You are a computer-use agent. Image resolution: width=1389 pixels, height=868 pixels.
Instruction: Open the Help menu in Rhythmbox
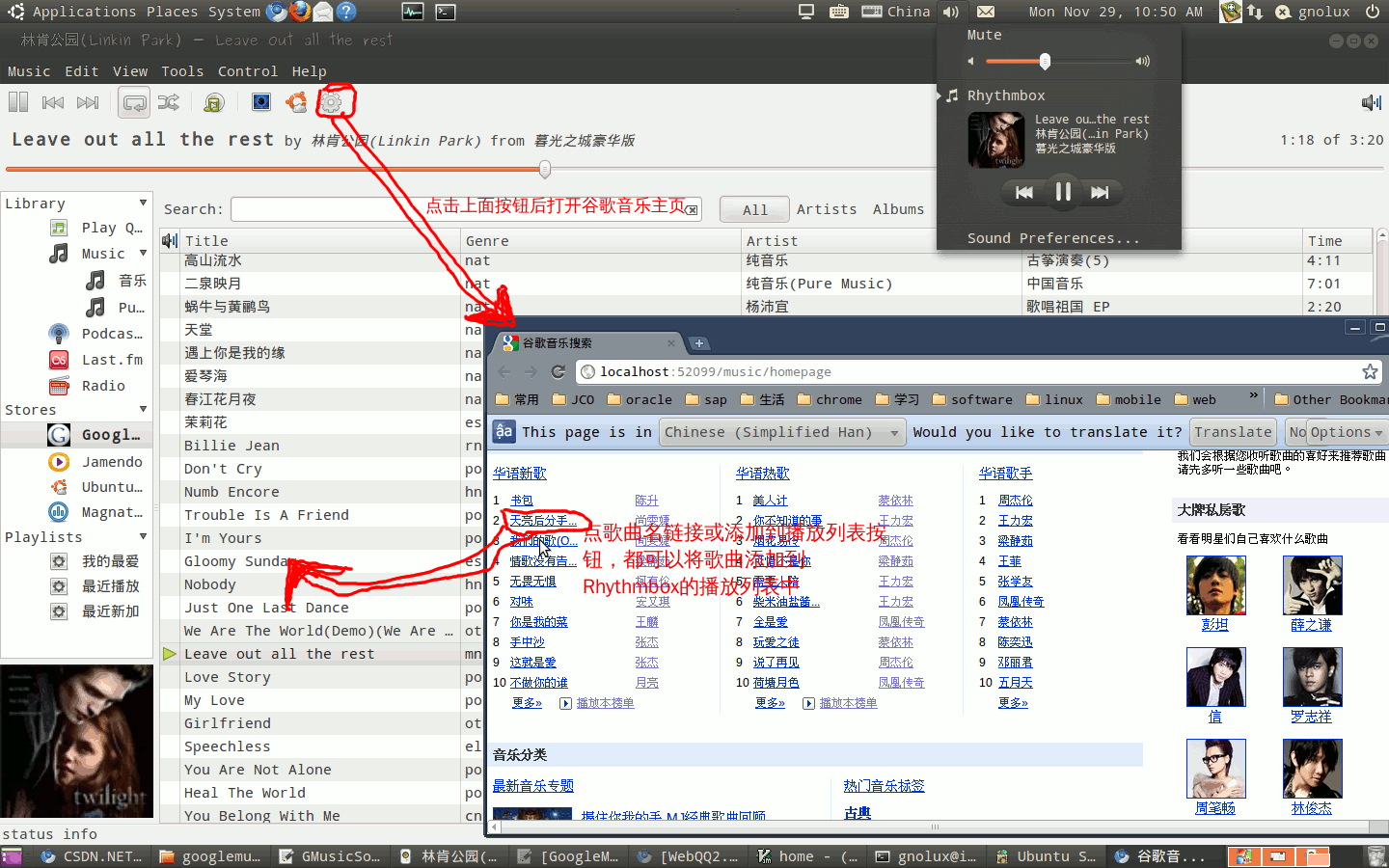pyautogui.click(x=309, y=71)
